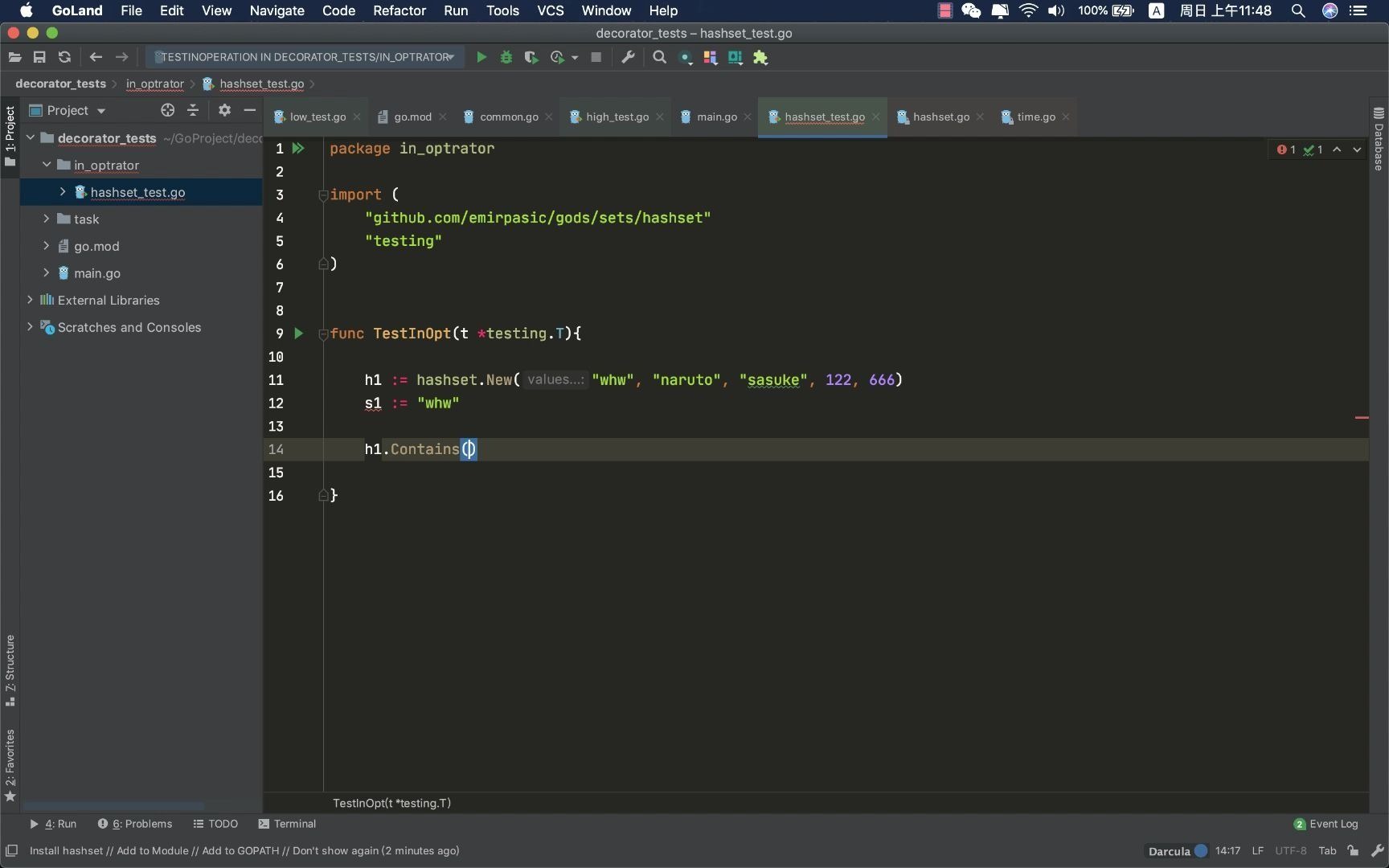Run tests with coverage icon
Screen dimensions: 1389x868
tap(531, 57)
